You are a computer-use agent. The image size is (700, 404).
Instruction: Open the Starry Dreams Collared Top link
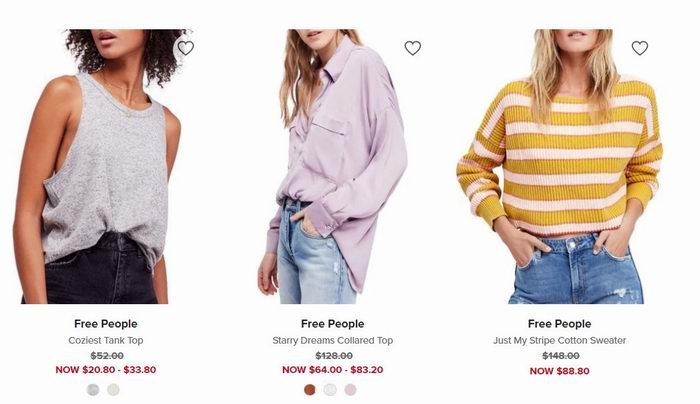333,340
